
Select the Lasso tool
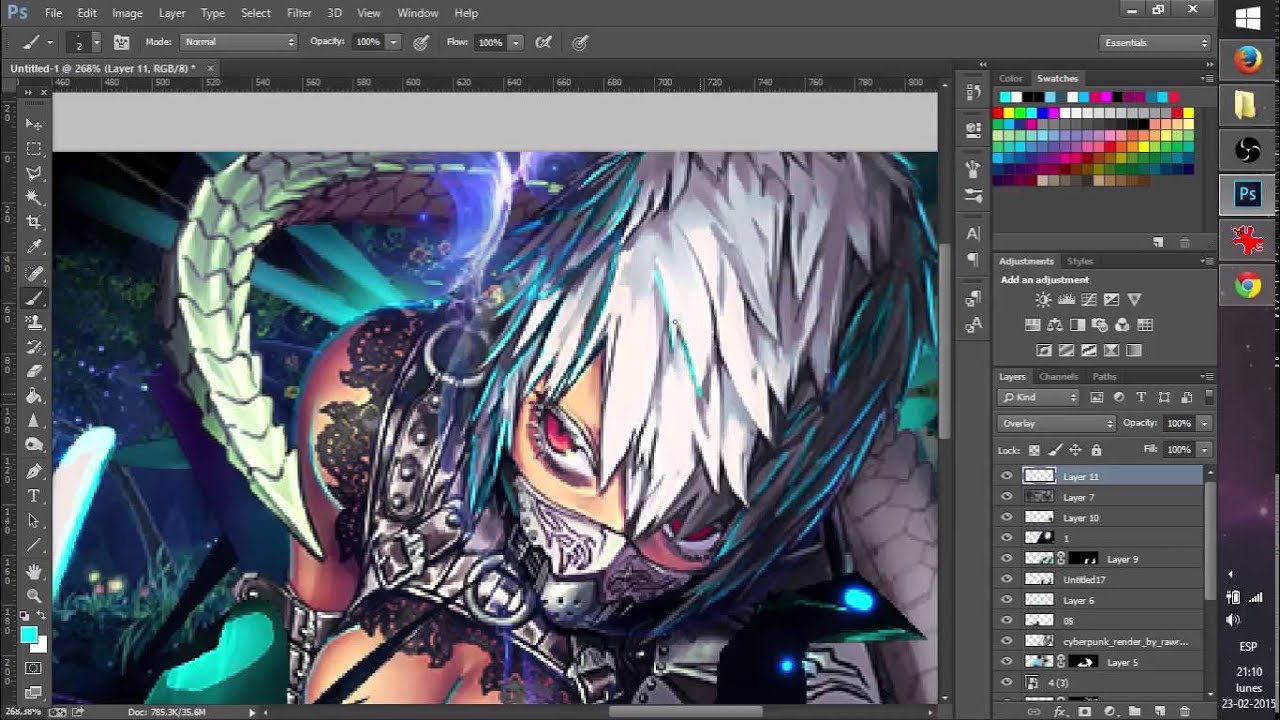[34, 174]
